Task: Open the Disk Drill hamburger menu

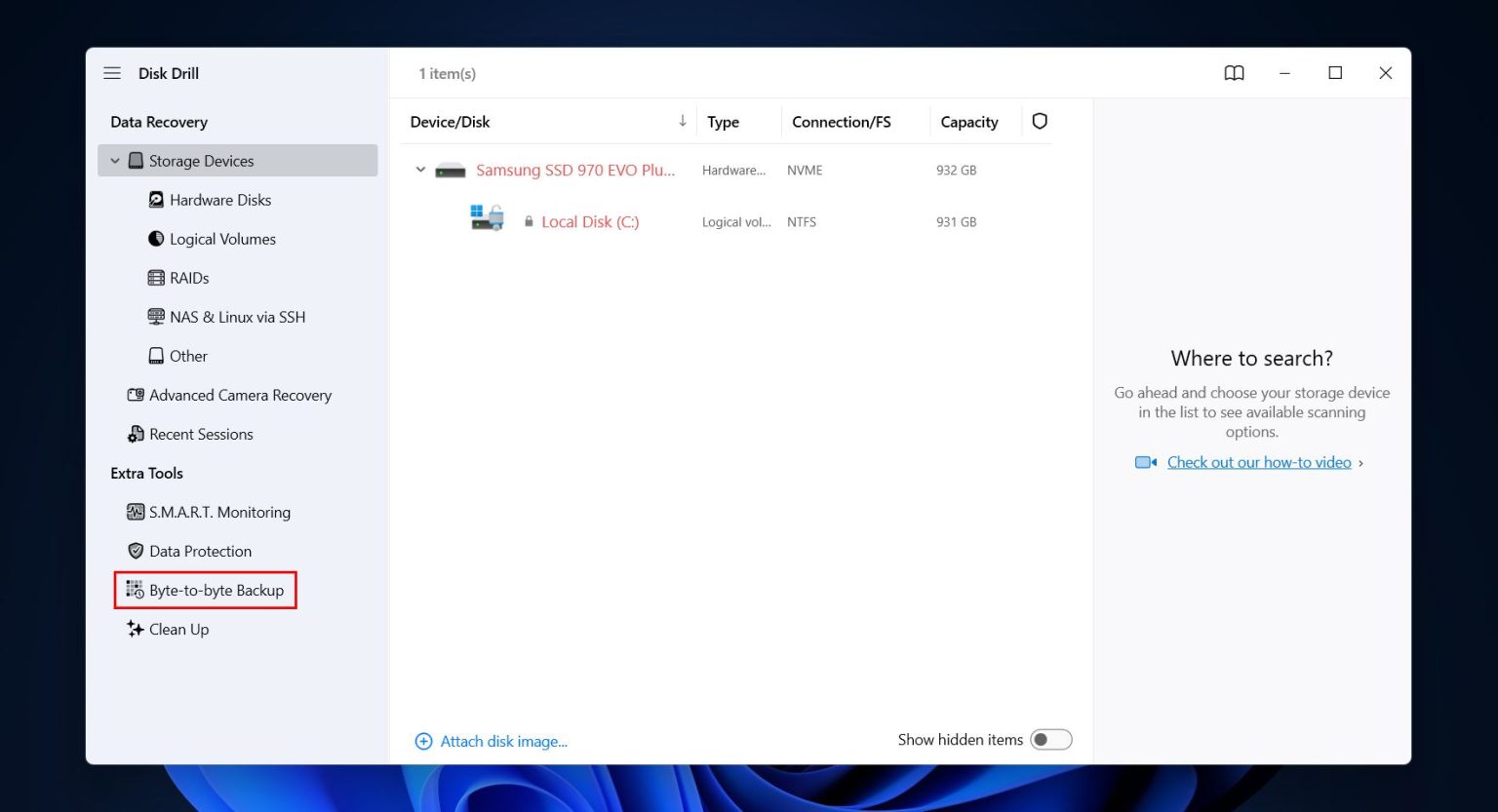Action: tap(112, 72)
